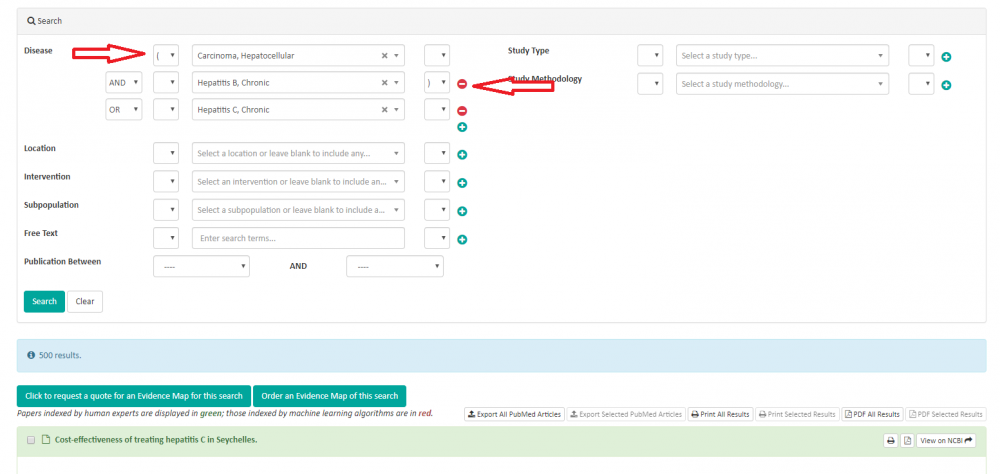This screenshot has height=474, width=1000.
Task: Add another Intervention row with plus icon
Action: [x=462, y=183]
